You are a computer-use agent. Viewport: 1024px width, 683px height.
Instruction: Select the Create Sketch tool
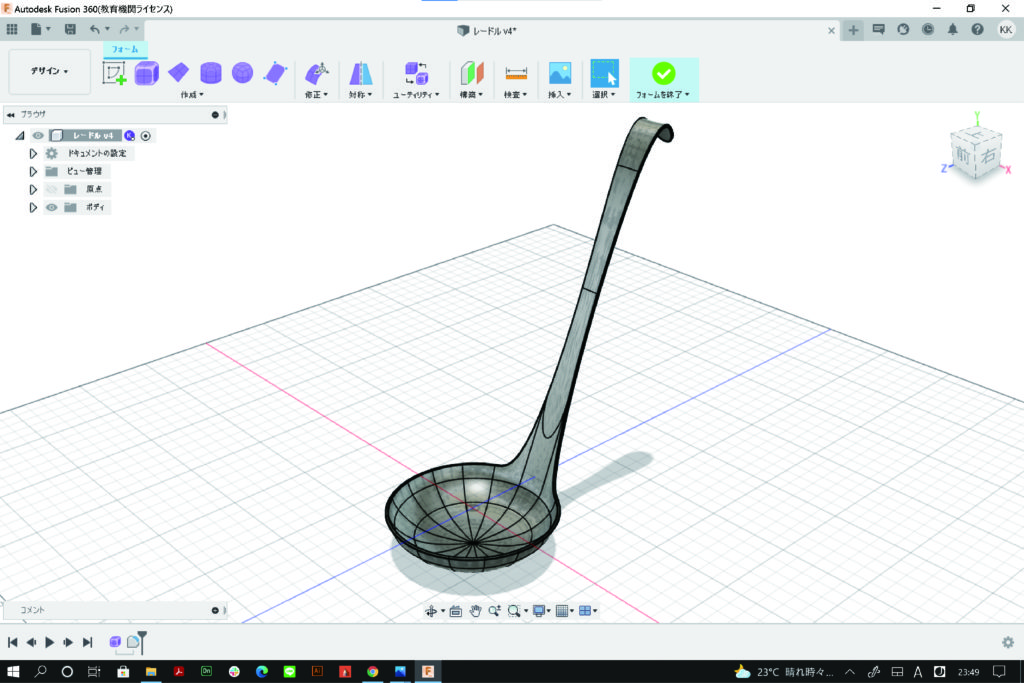click(114, 73)
